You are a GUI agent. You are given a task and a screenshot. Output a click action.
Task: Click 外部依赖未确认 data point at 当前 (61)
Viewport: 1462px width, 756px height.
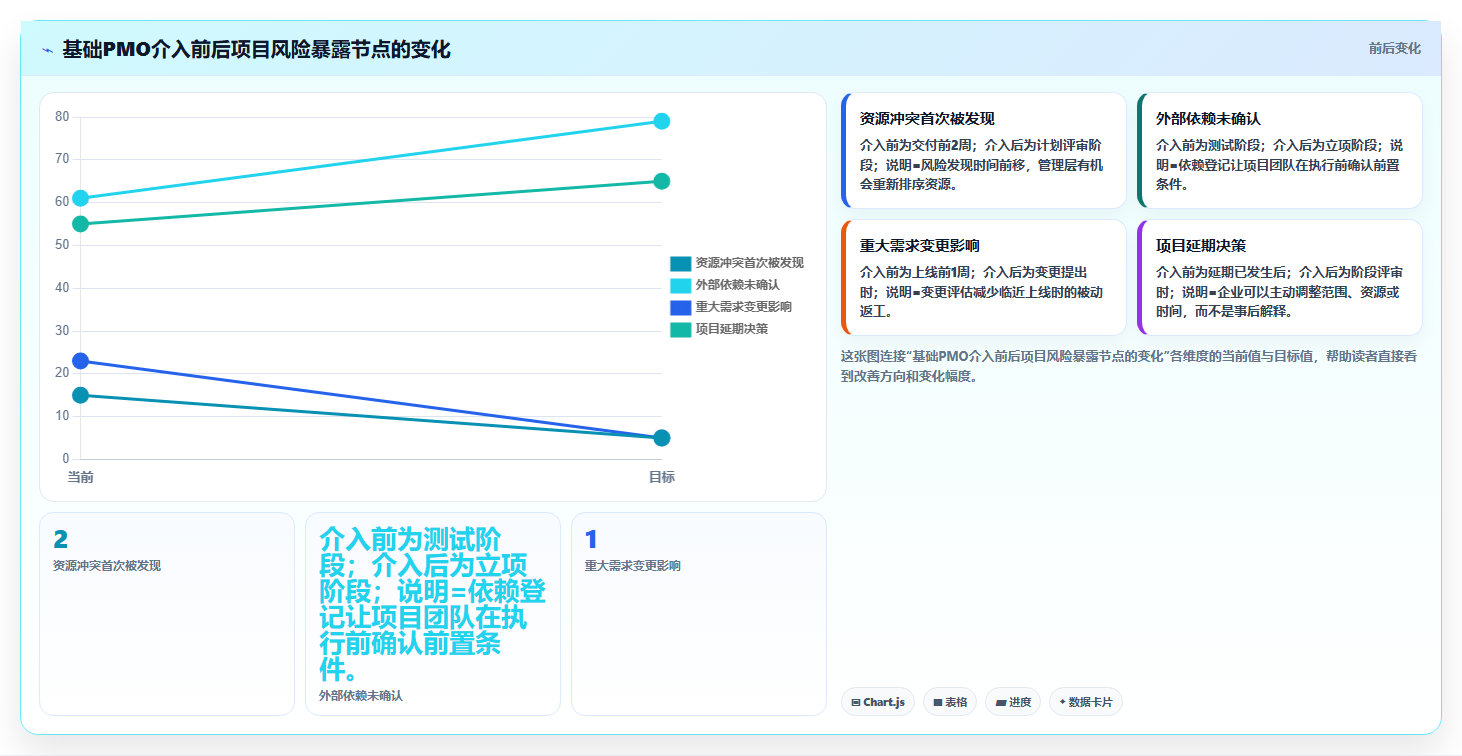81,198
